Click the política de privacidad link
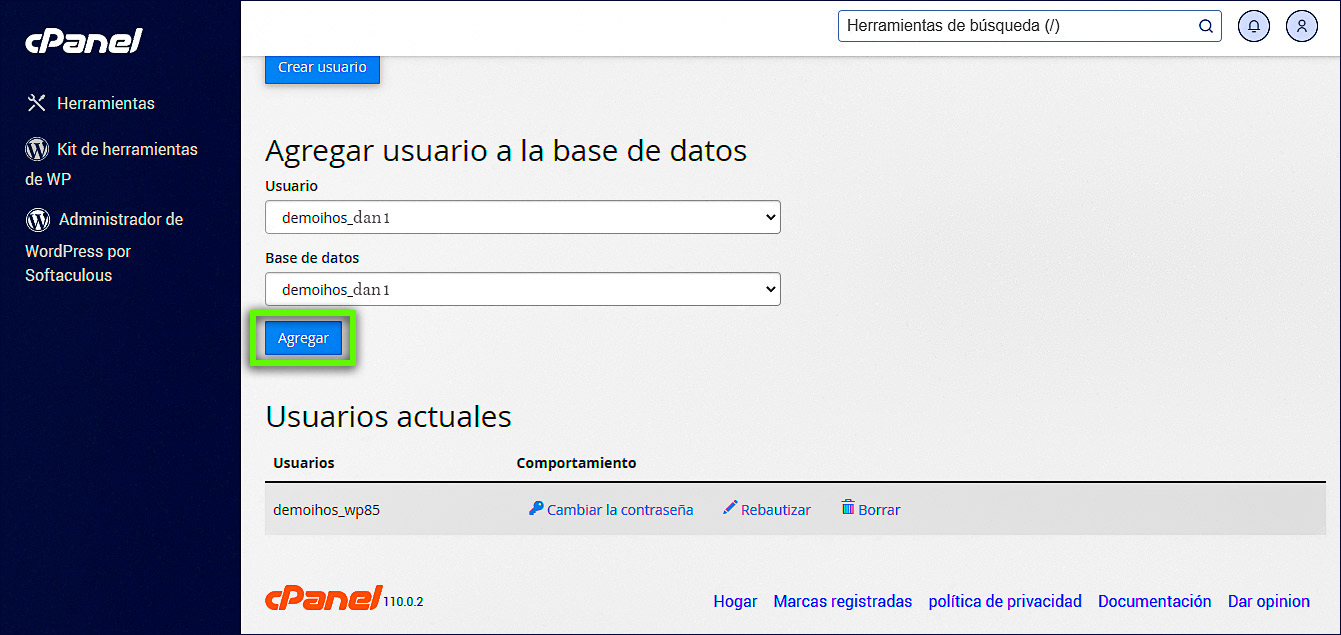 [1004, 601]
